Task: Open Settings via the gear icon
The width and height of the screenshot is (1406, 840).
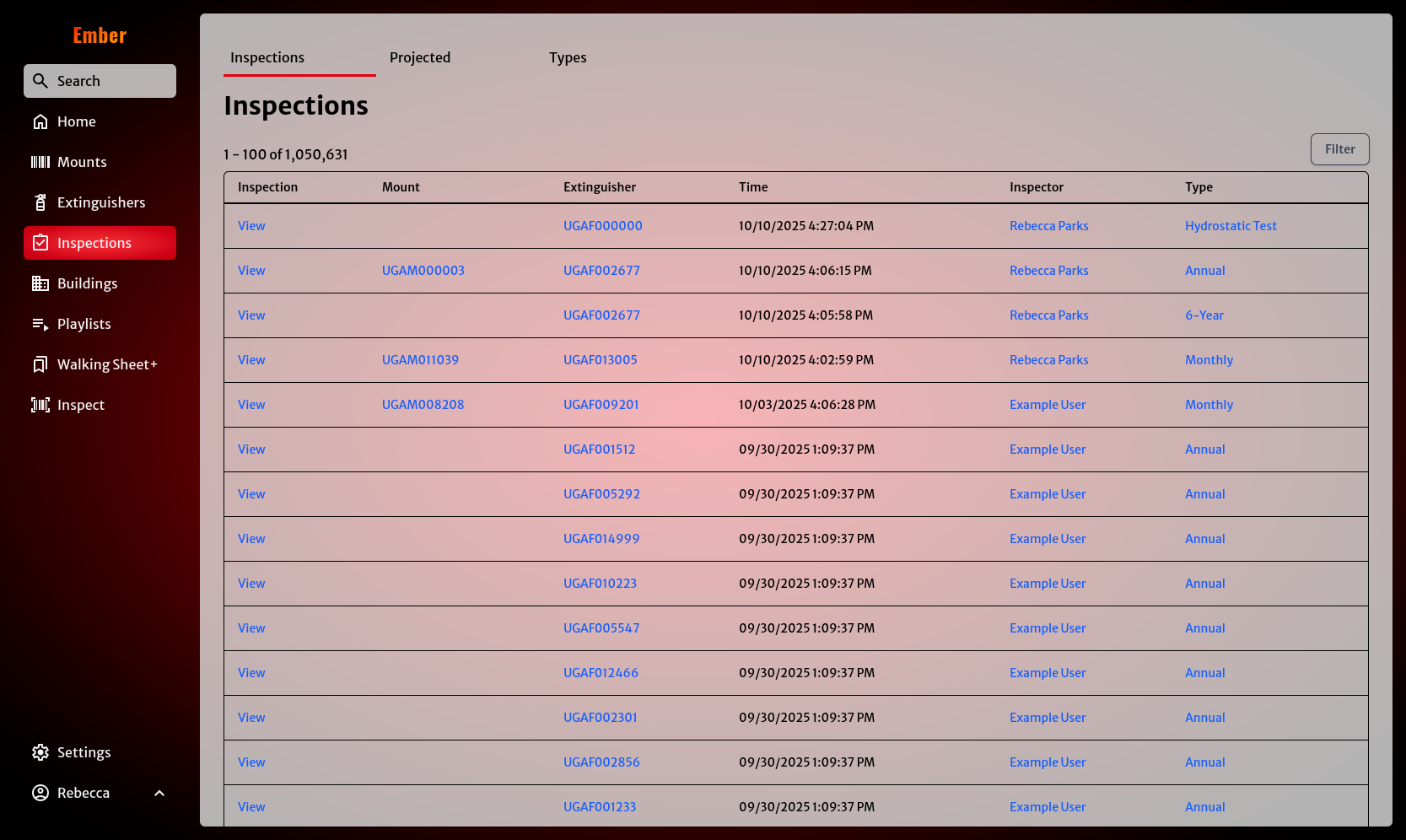Action: (40, 752)
